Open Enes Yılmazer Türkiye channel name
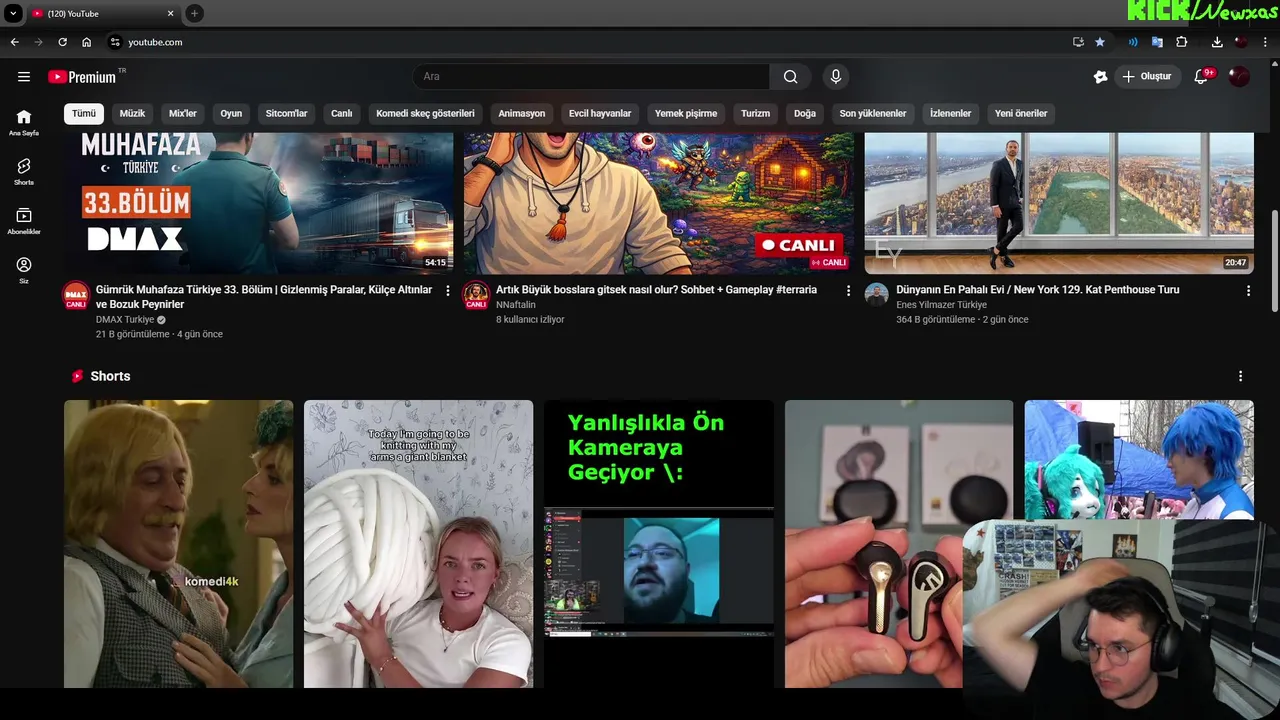The width and height of the screenshot is (1280, 720). click(941, 305)
